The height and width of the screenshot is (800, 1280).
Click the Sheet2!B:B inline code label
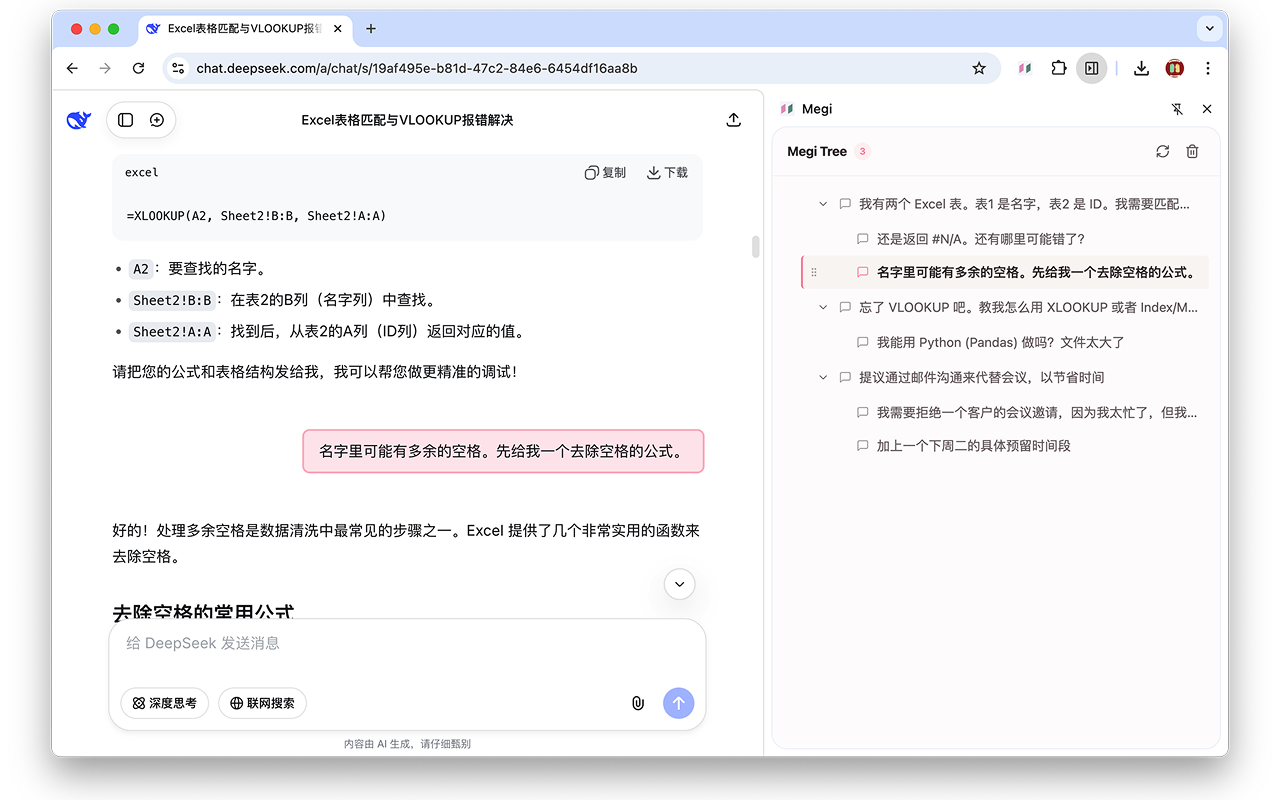tap(173, 300)
